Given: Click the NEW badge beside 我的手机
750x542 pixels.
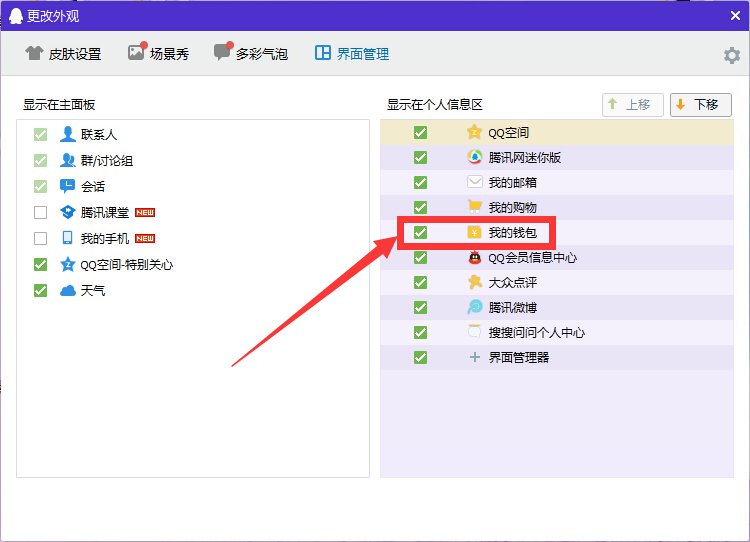Looking at the screenshot, I should point(145,238).
